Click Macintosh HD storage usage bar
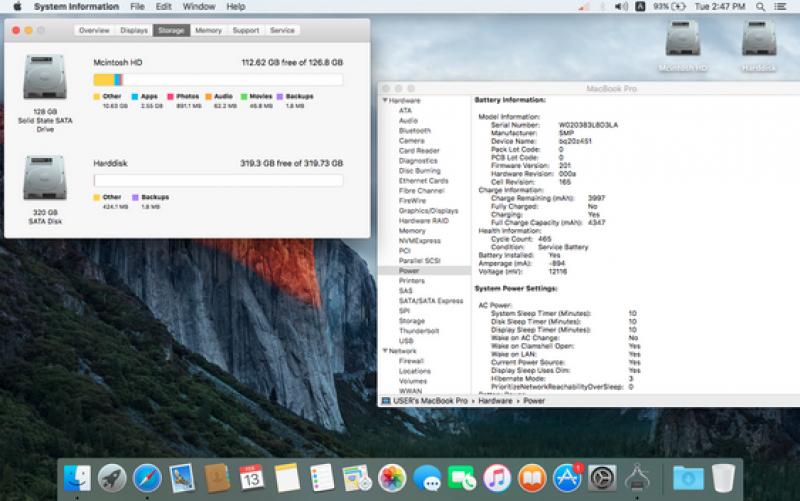Screen dimensions: 800x501 coord(218,80)
